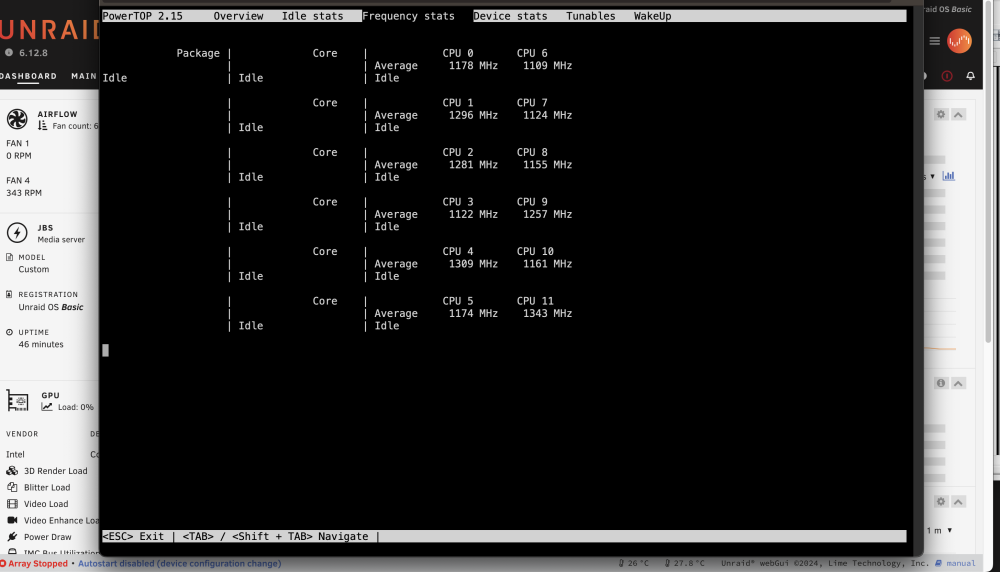Click the Video Load label
Image resolution: width=1000 pixels, height=572 pixels.
[46, 504]
